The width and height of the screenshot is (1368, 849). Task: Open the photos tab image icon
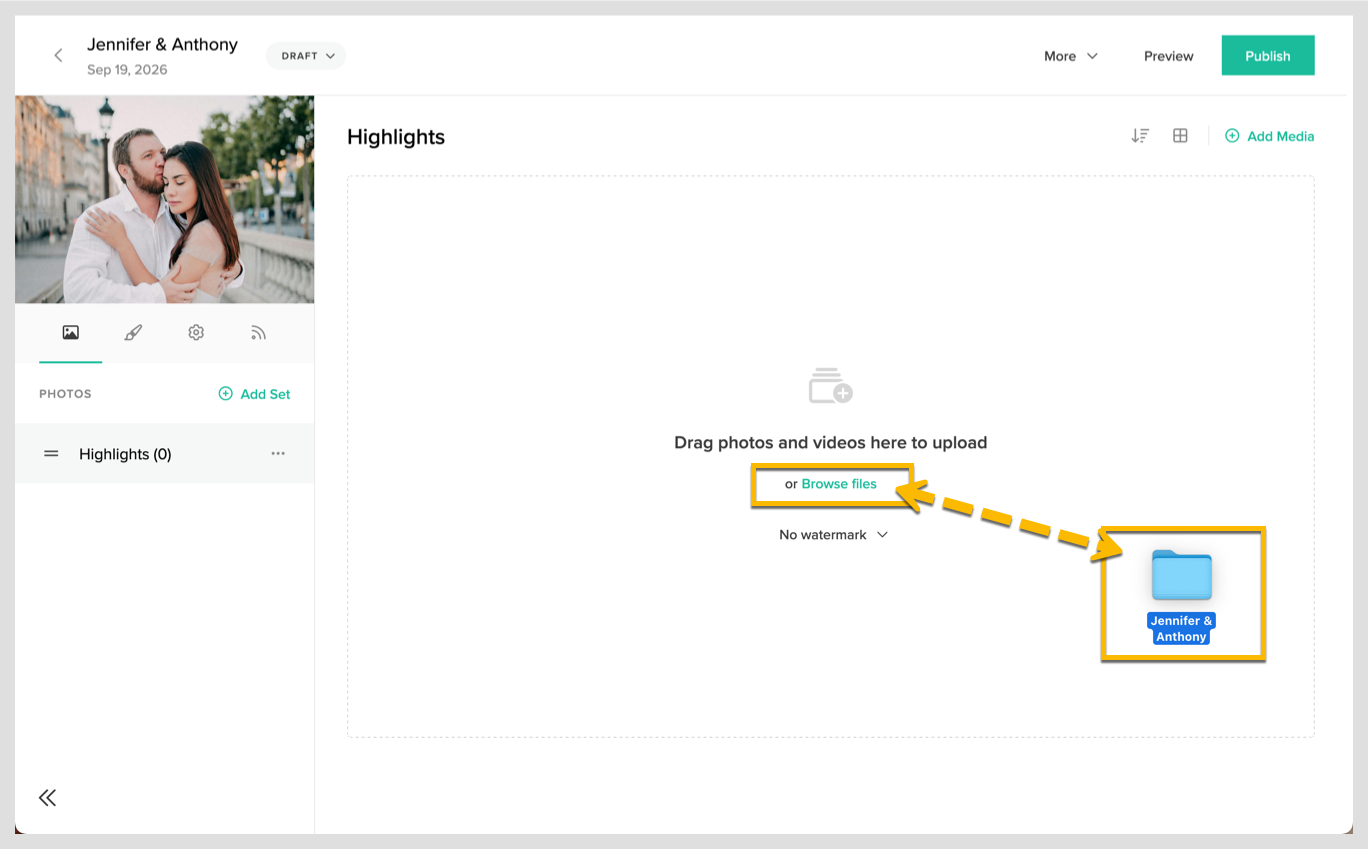70,333
